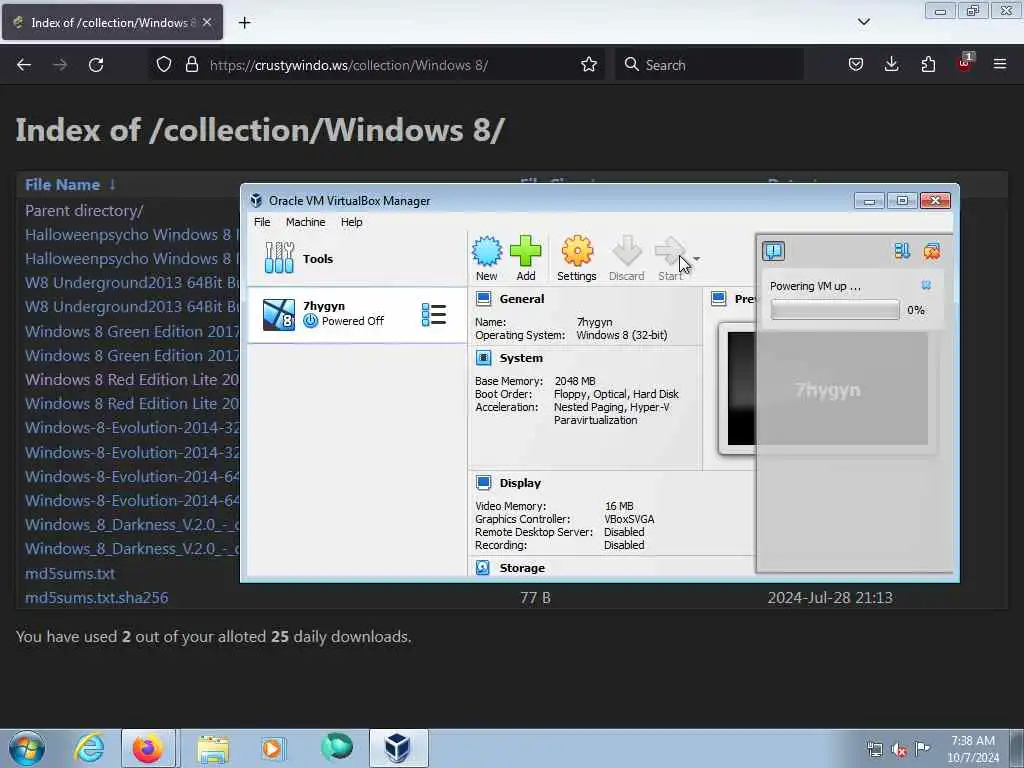The height and width of the screenshot is (768, 1024).
Task: Click the New VM toolbar icon
Action: (x=487, y=258)
